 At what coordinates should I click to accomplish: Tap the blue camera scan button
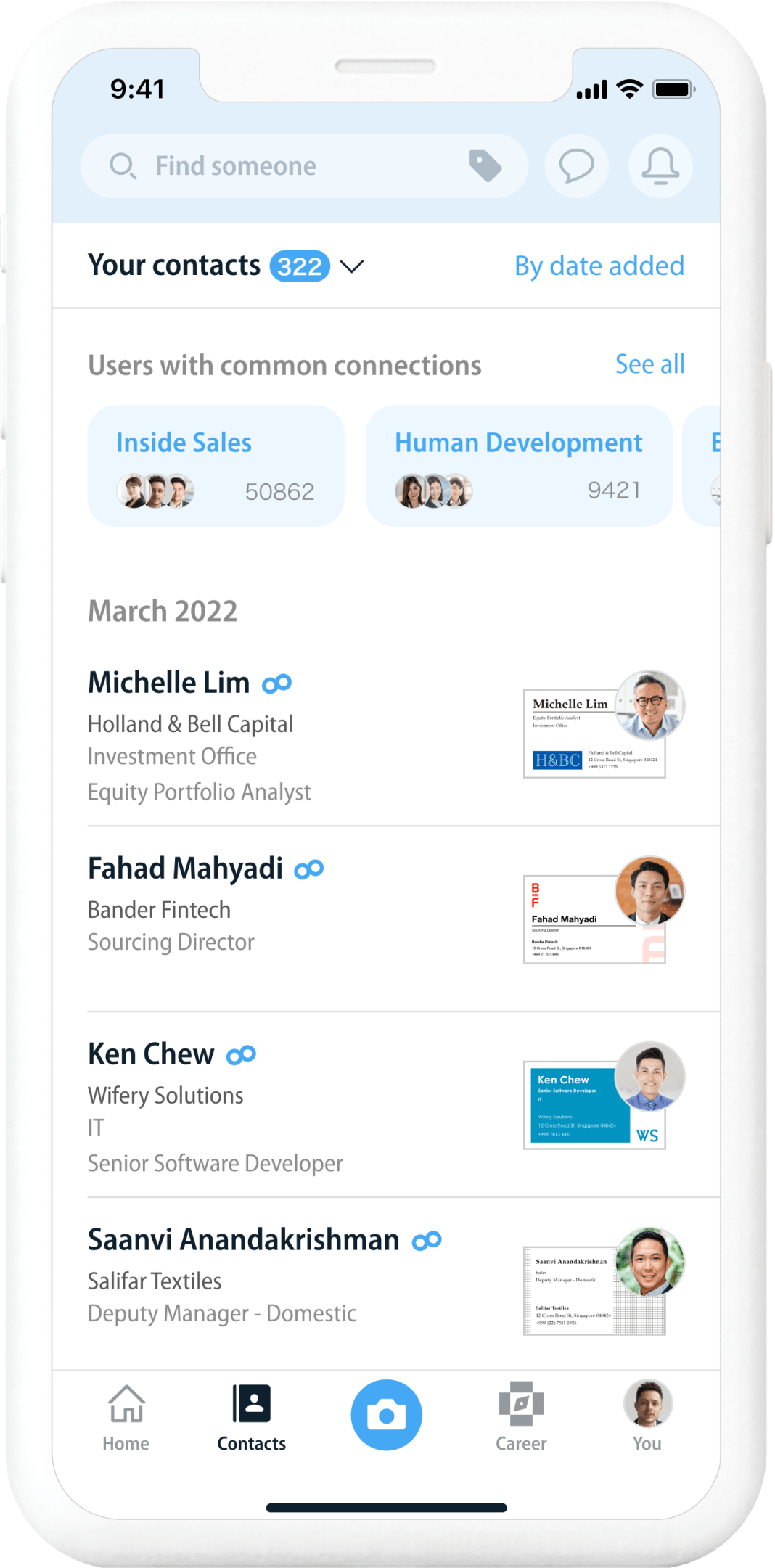point(386,1414)
